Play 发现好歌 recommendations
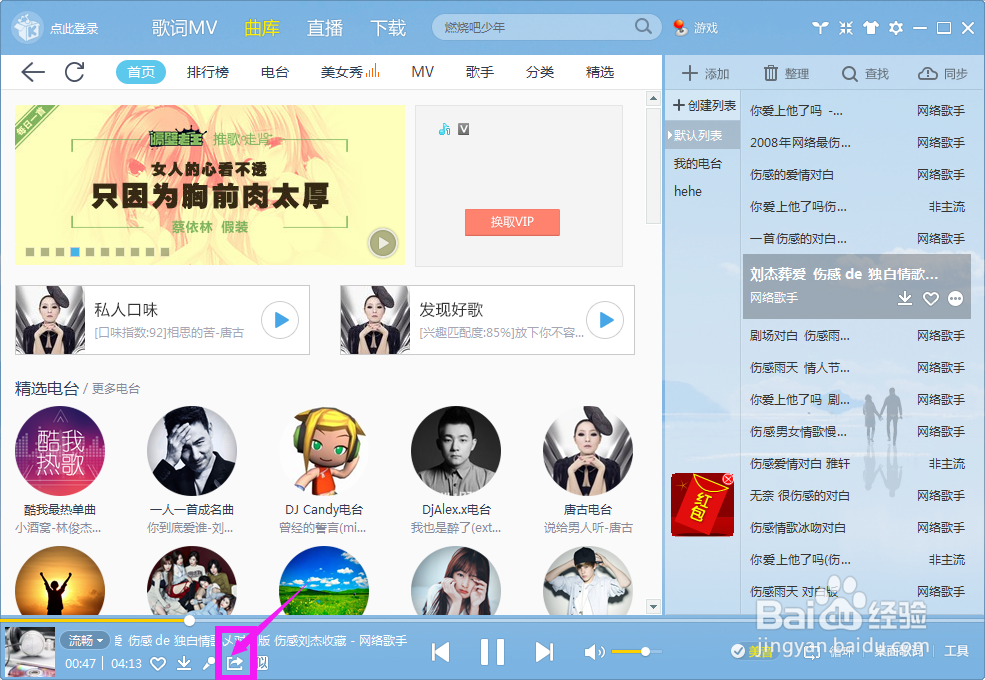The image size is (985, 680). tap(606, 320)
